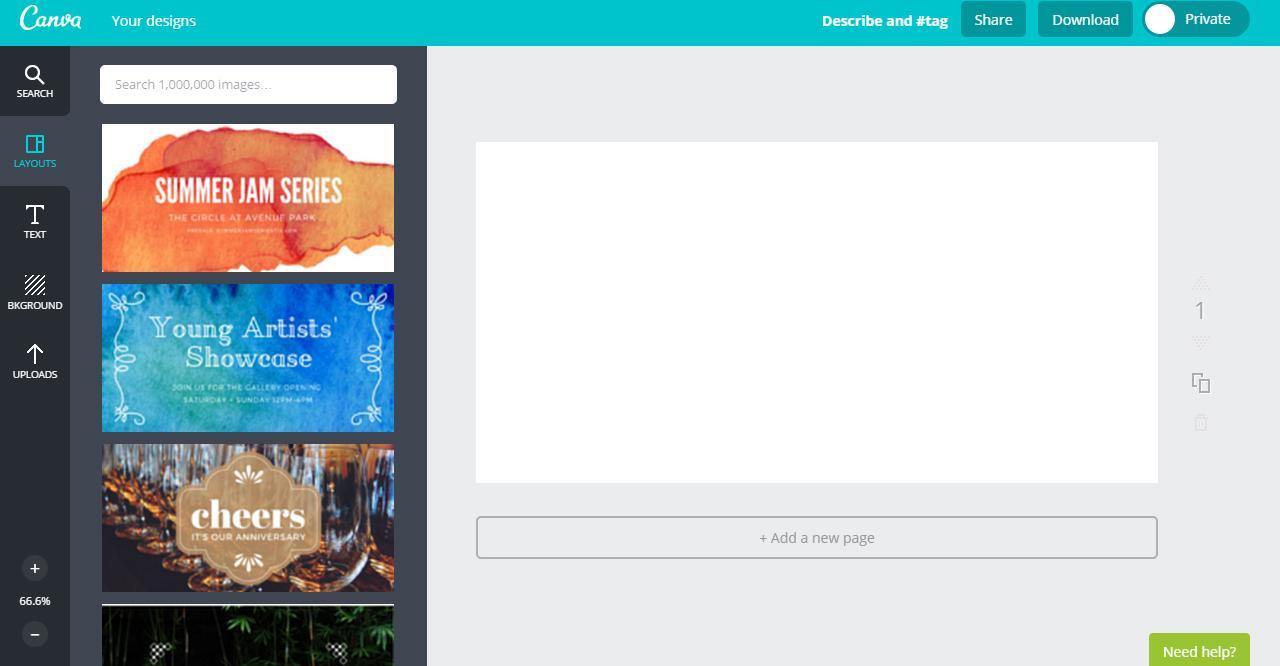The image size is (1280, 666).
Task: Open the Text sidebar tool
Action: click(x=35, y=222)
